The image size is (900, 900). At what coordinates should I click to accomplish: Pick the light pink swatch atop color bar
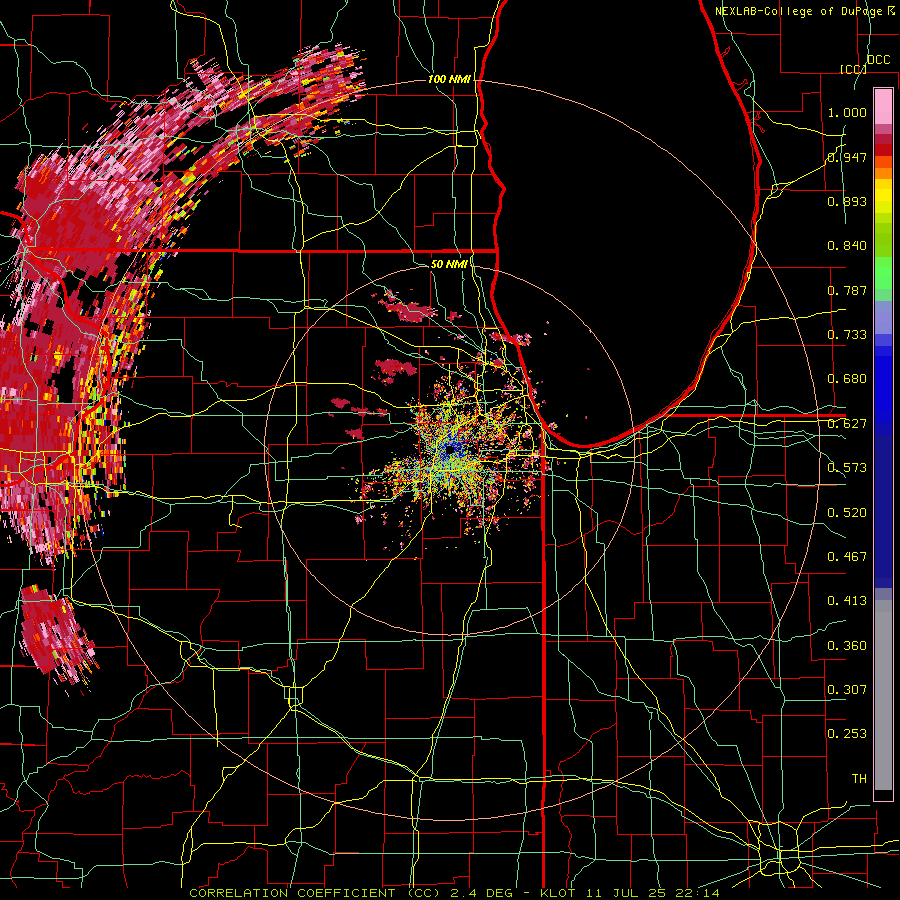(x=883, y=106)
